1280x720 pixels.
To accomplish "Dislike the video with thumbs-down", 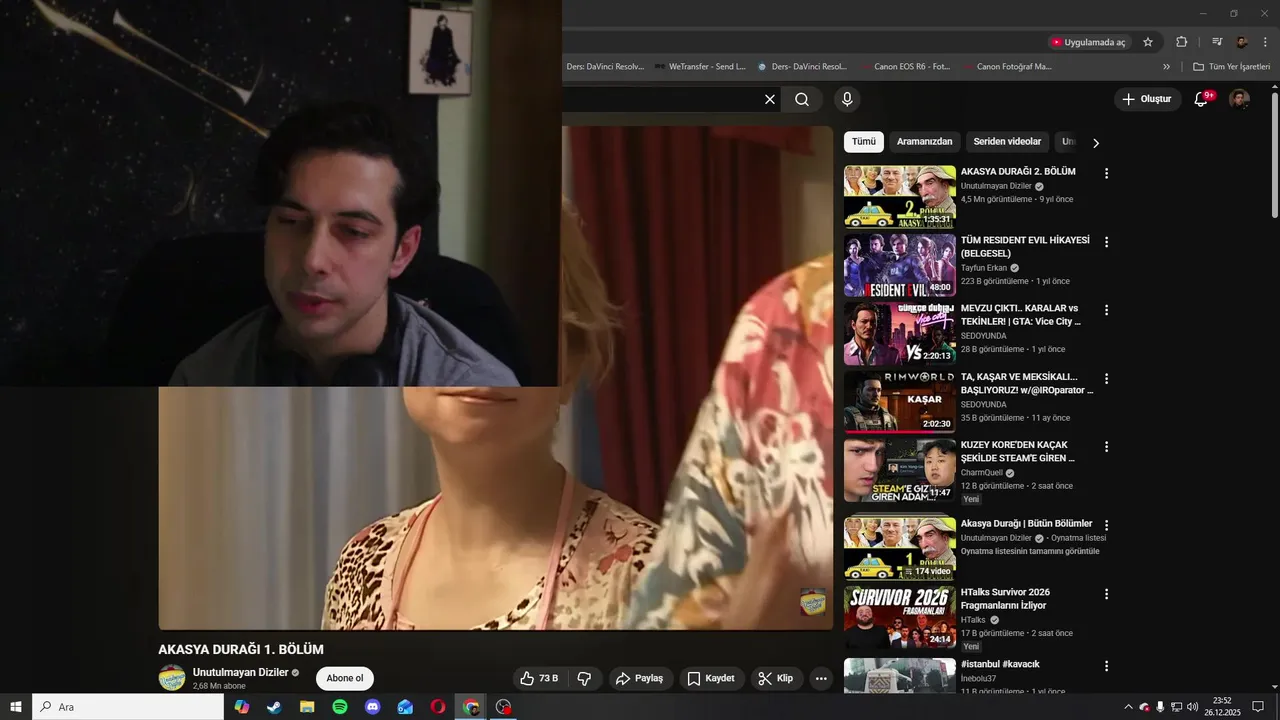I will click(x=584, y=678).
